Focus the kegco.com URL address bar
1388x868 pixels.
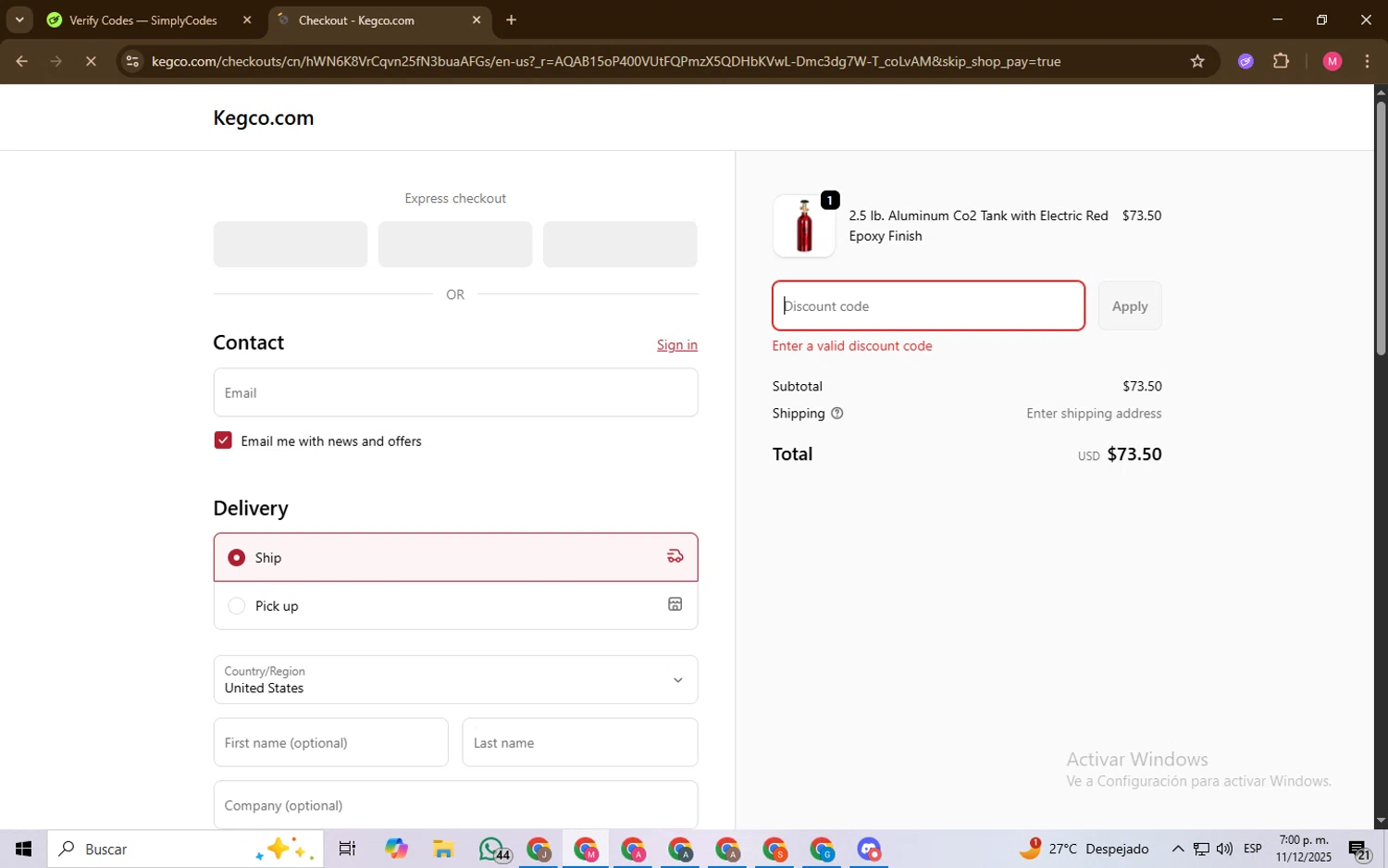[606, 61]
